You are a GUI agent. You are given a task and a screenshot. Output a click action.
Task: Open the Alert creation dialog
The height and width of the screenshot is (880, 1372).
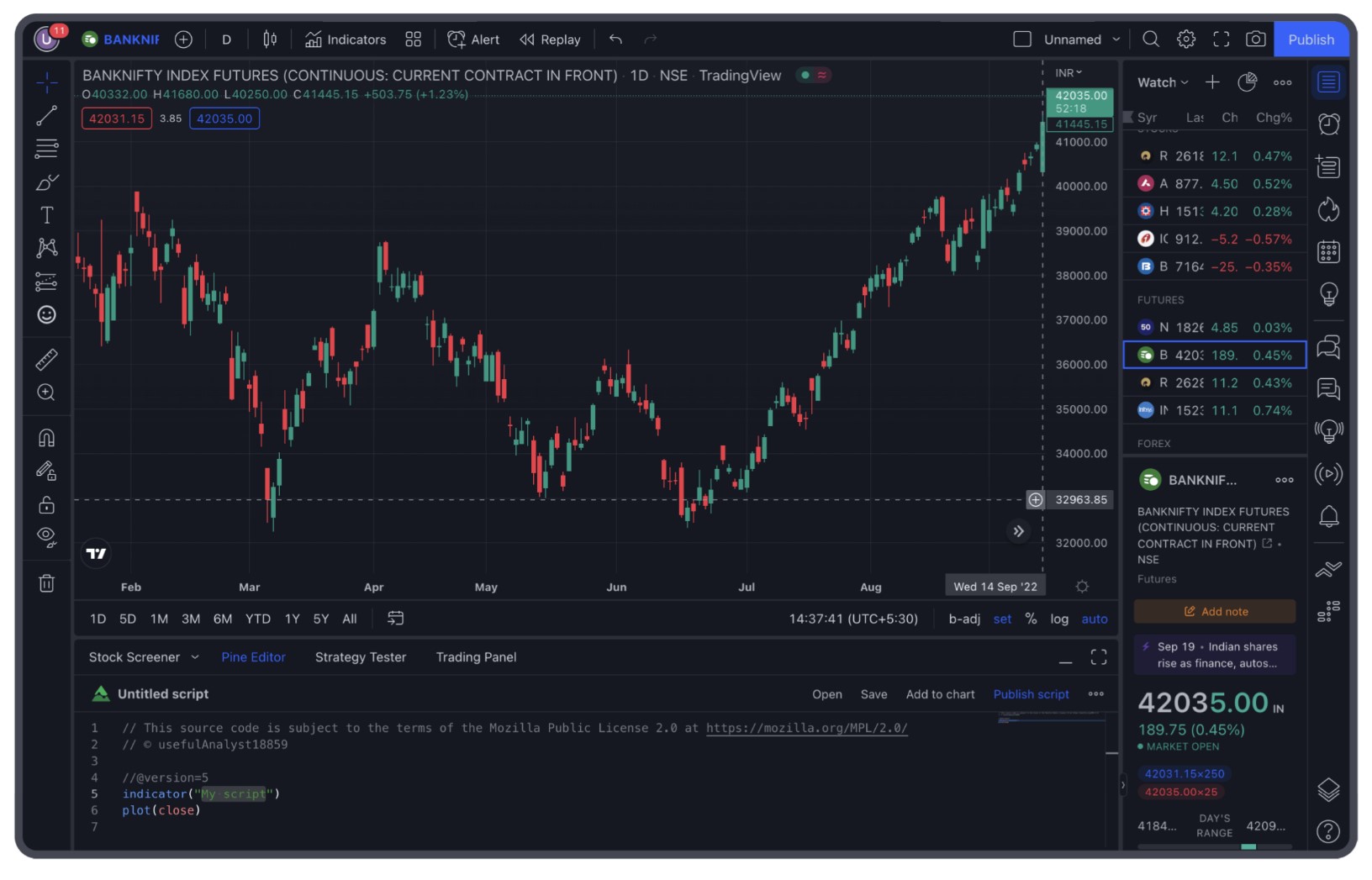click(x=473, y=40)
